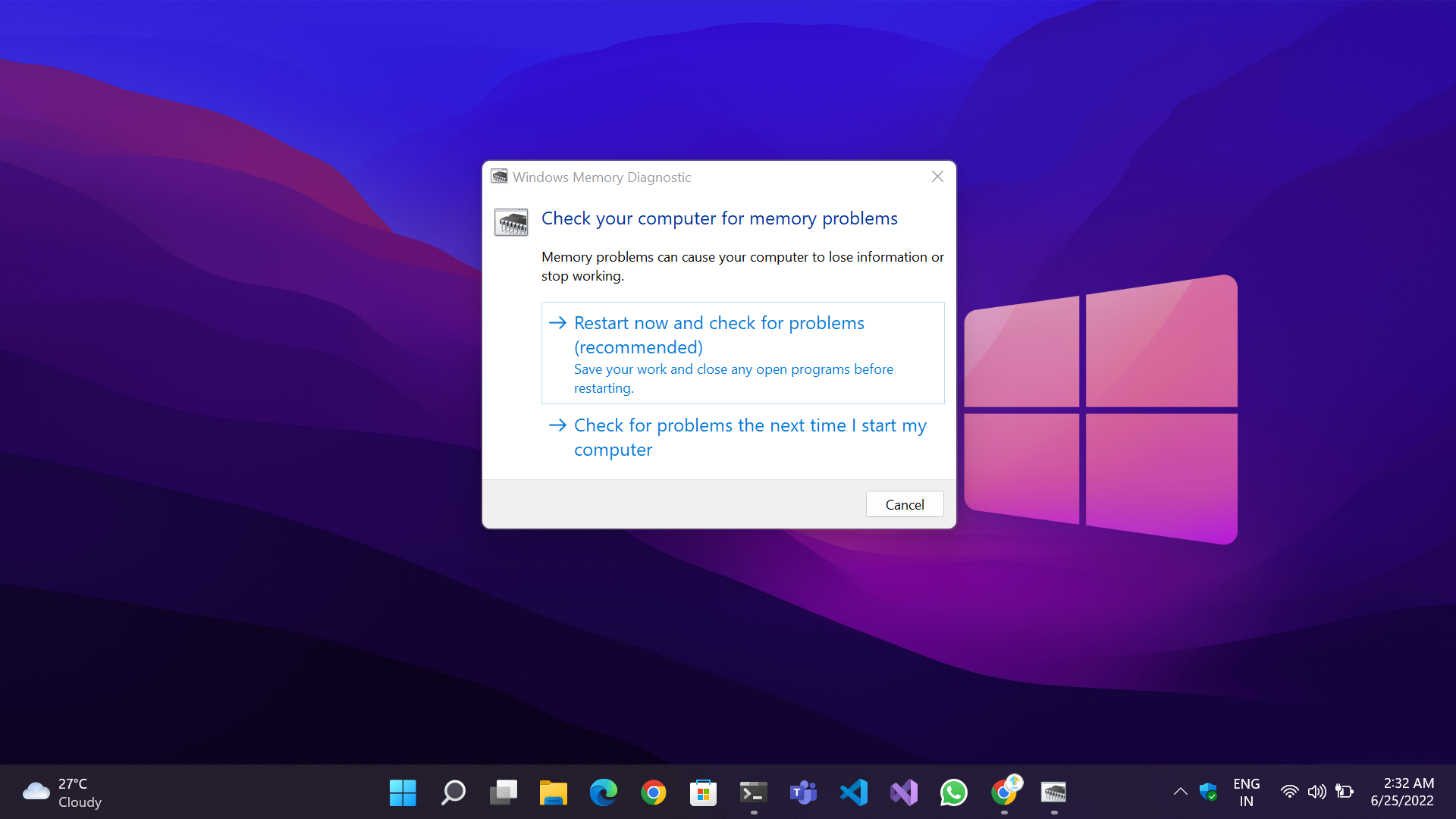Open WhatsApp from taskbar
Screen dimensions: 1456x819
pos(953,793)
